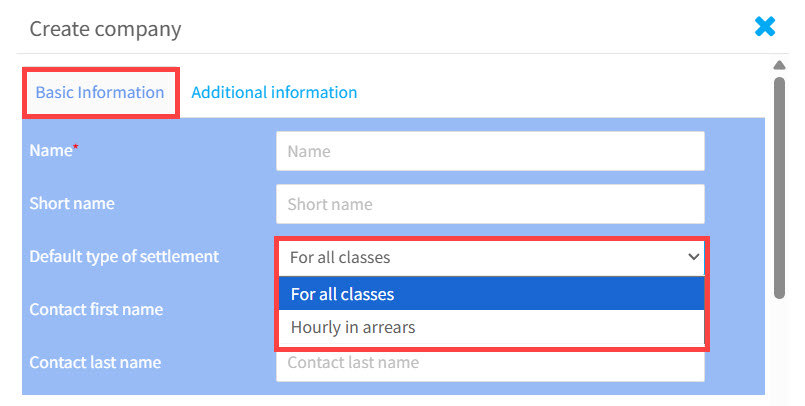Click into the Short name text box
The width and height of the screenshot is (805, 406).
pyautogui.click(x=490, y=204)
